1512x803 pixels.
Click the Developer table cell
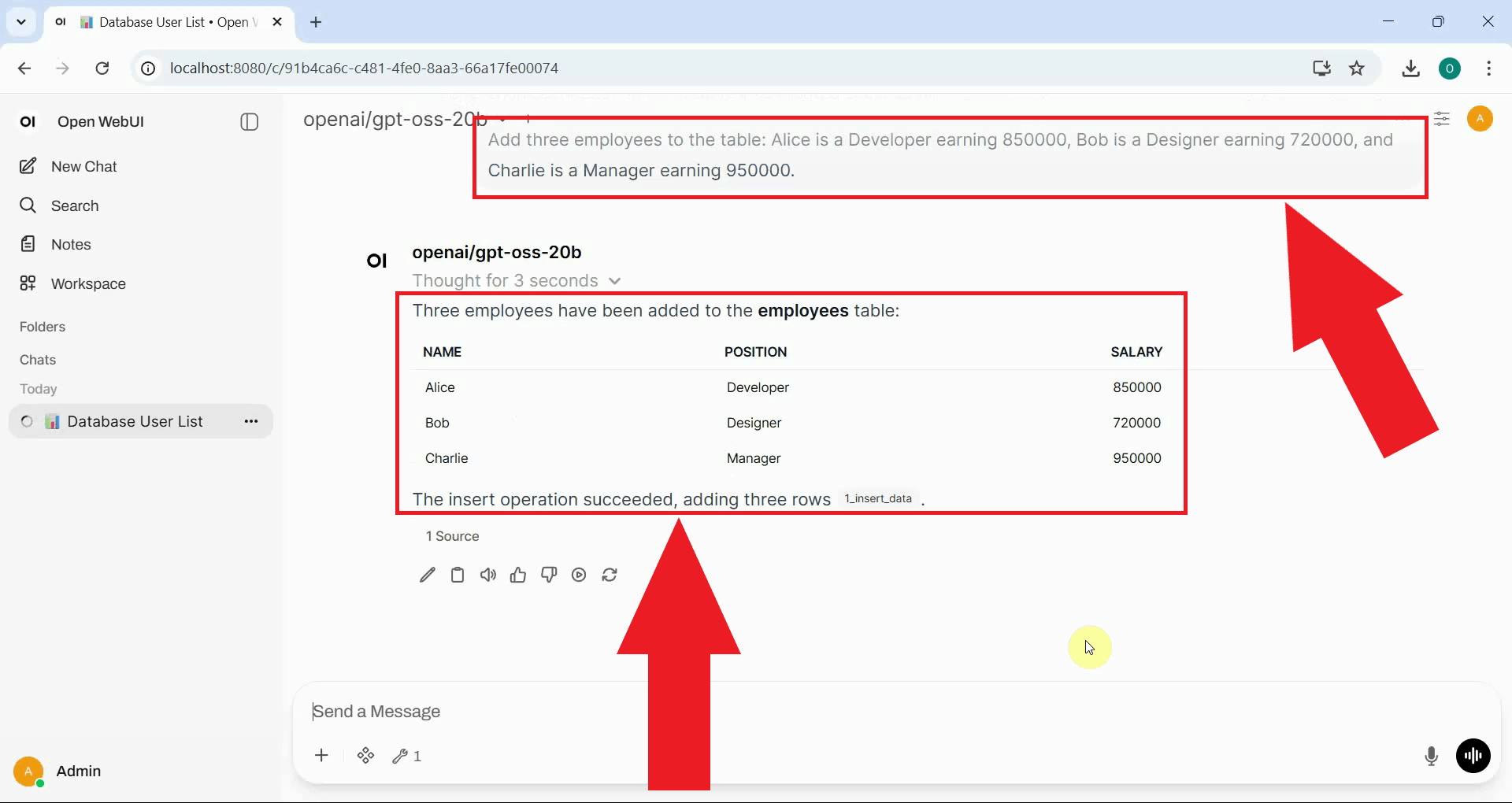point(758,387)
